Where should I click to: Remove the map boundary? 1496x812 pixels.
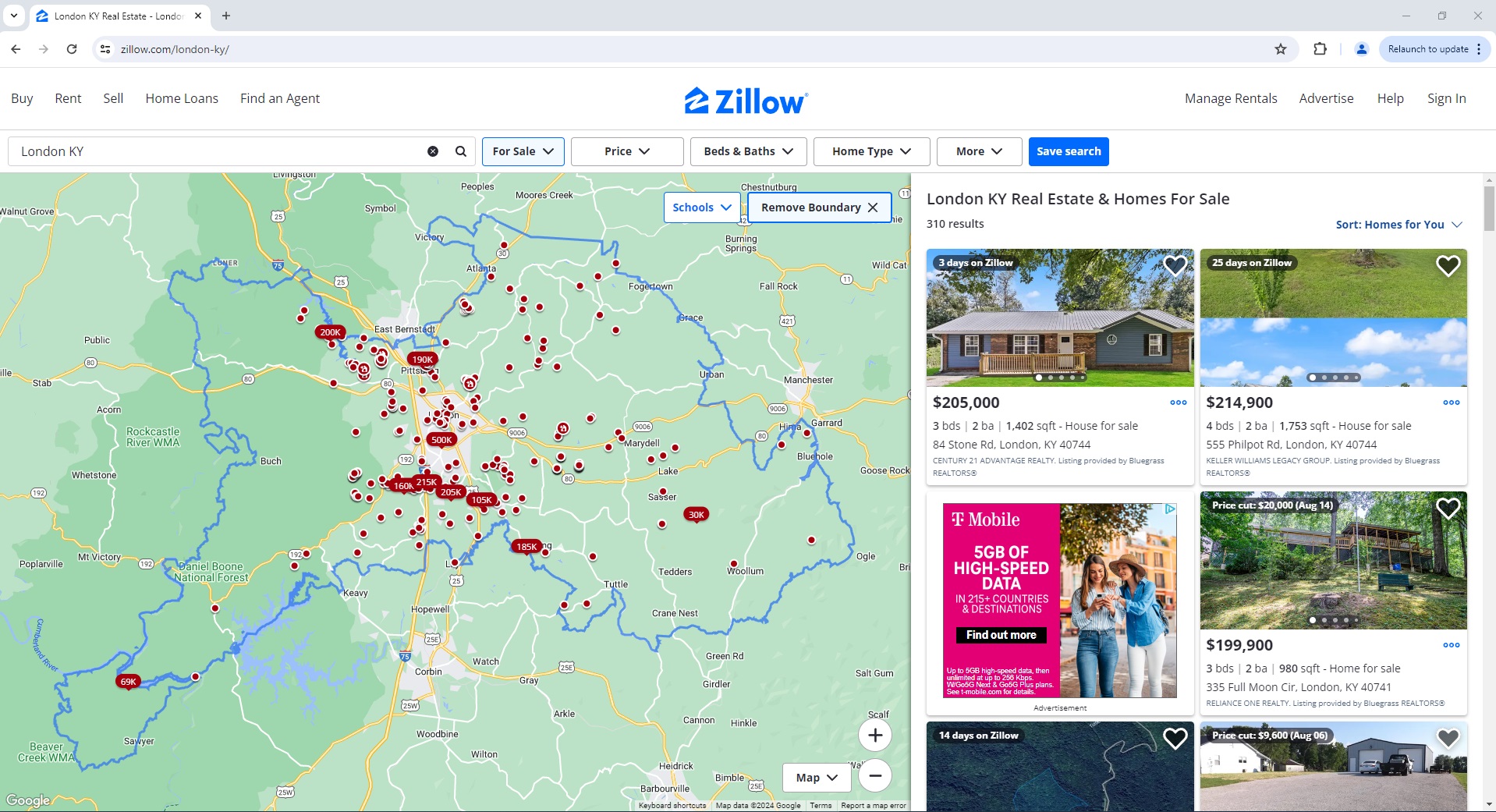tap(818, 207)
